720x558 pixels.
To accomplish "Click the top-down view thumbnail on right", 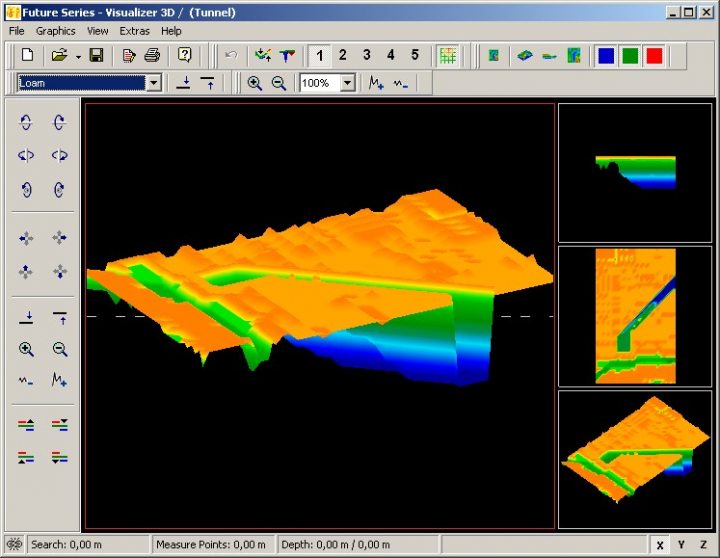I will coord(635,316).
